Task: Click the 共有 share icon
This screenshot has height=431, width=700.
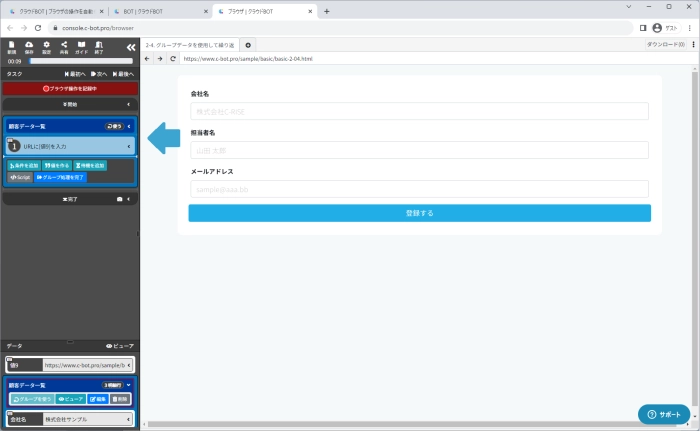Action: click(x=64, y=46)
